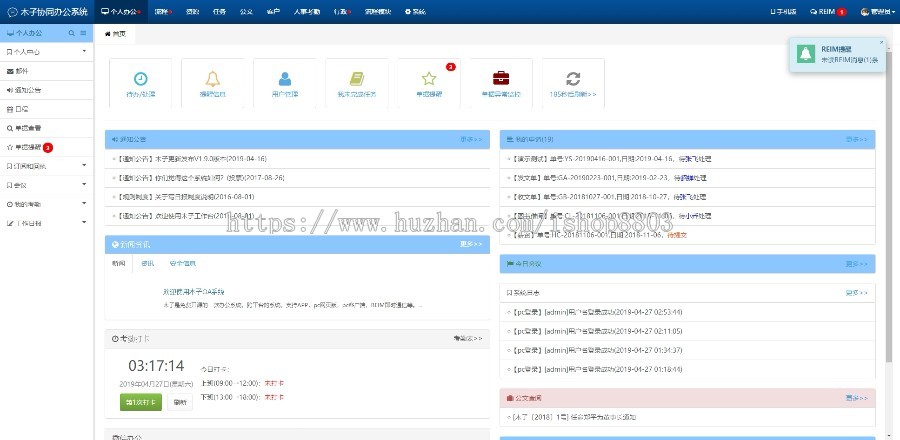The image size is (900, 440).
Task: Open the gear 系统 top menu
Action: tap(415, 11)
